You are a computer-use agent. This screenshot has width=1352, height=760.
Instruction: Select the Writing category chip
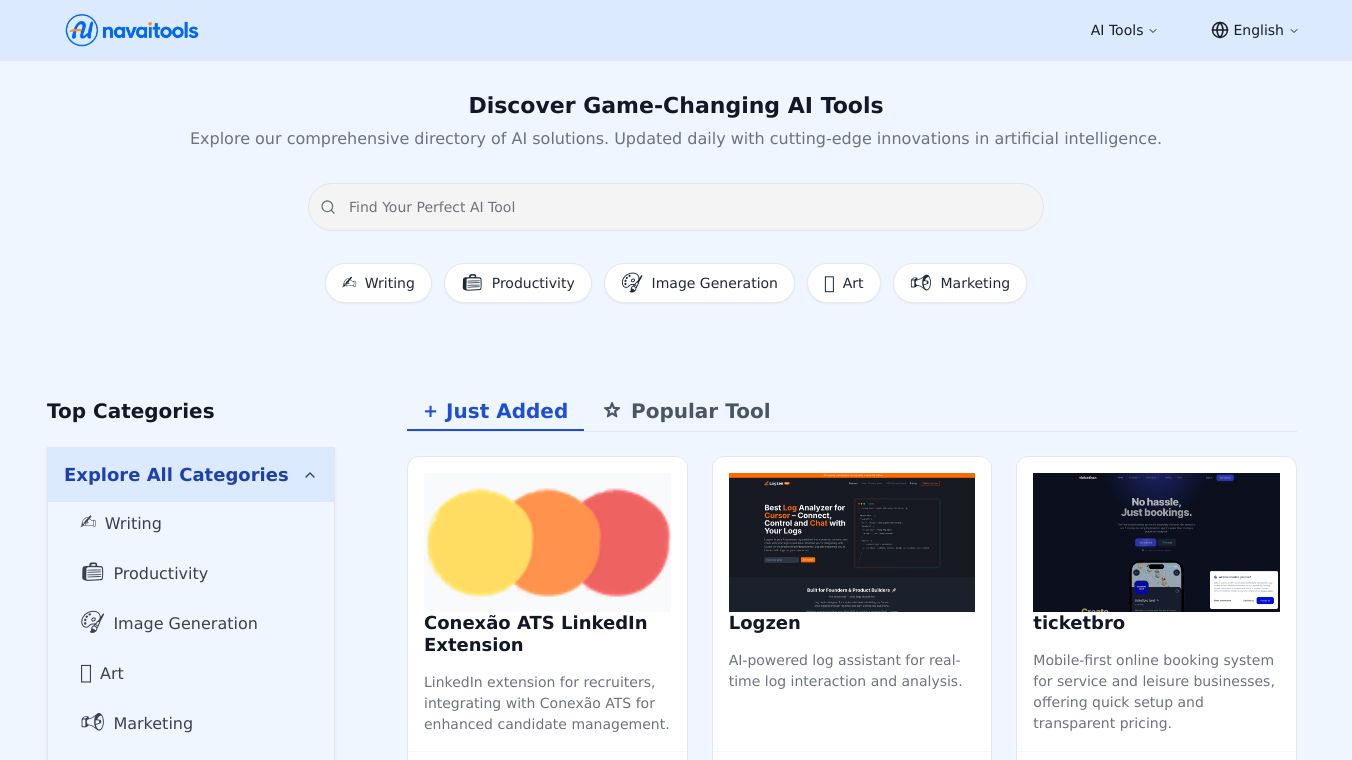pos(378,283)
